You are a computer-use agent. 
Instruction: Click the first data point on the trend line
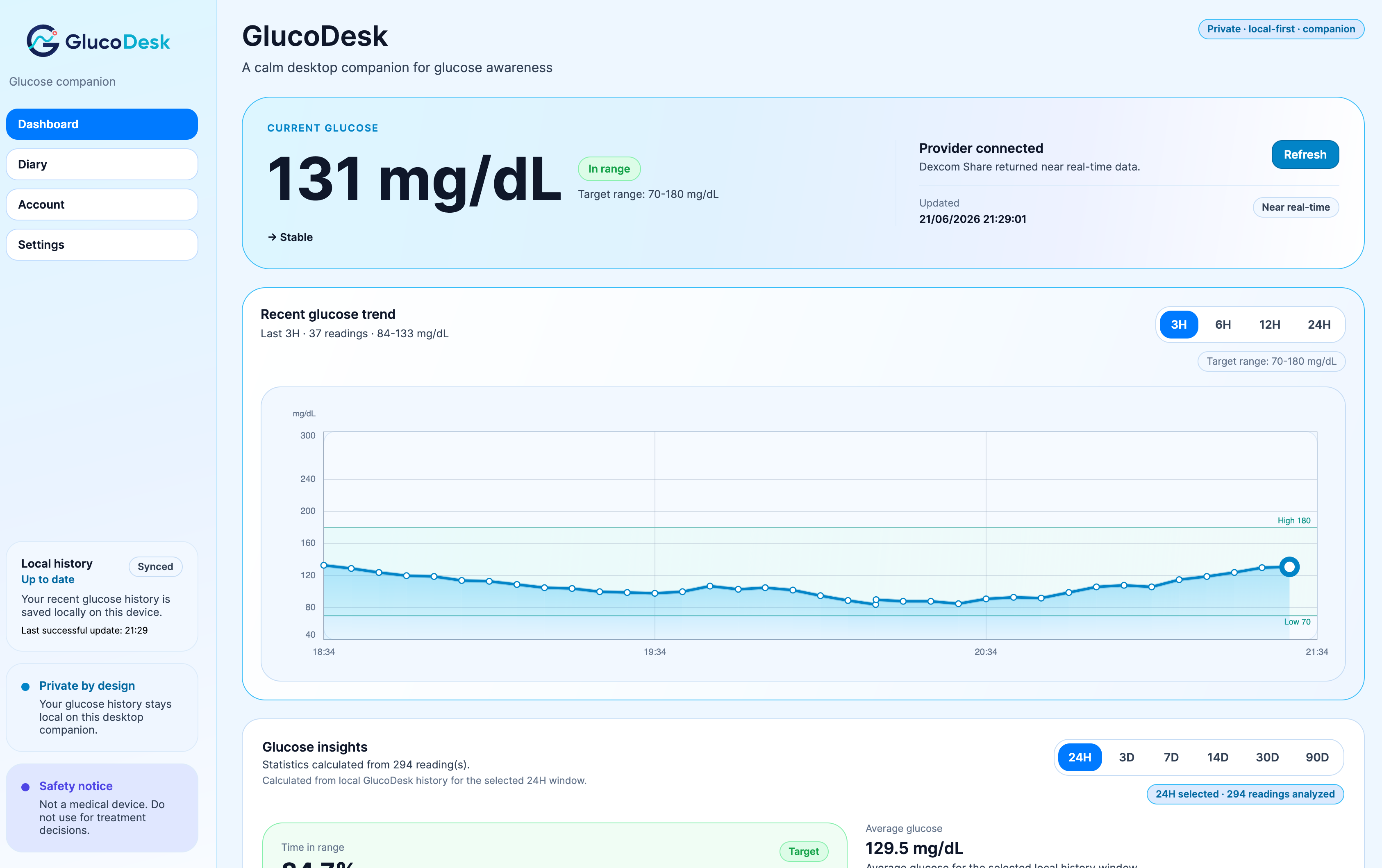(x=324, y=566)
